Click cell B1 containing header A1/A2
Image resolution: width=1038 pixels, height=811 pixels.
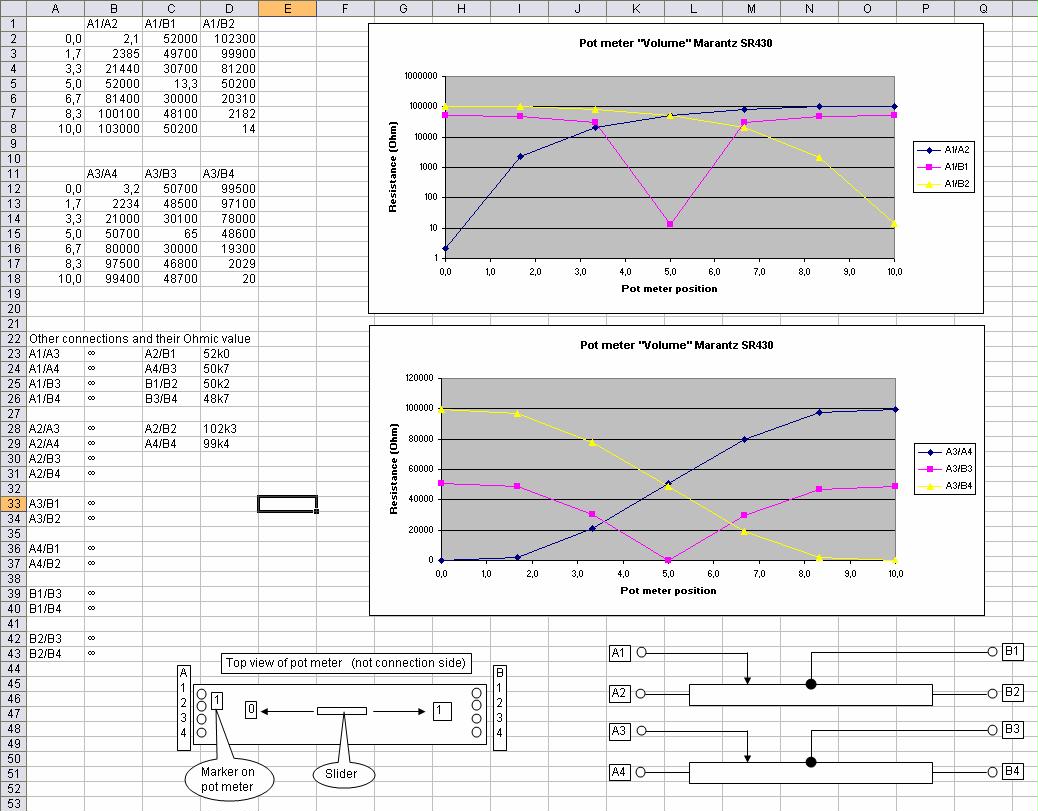click(113, 24)
